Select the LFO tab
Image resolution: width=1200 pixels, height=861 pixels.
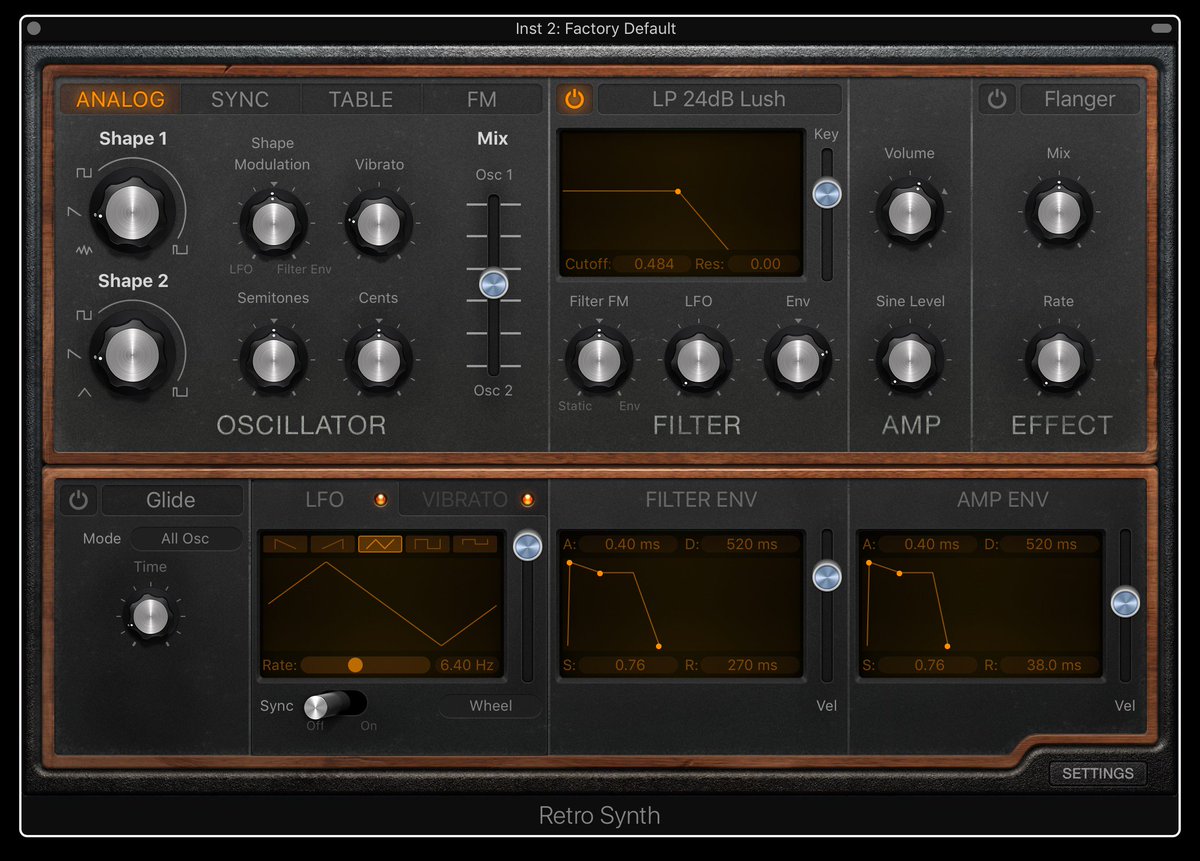tap(325, 499)
